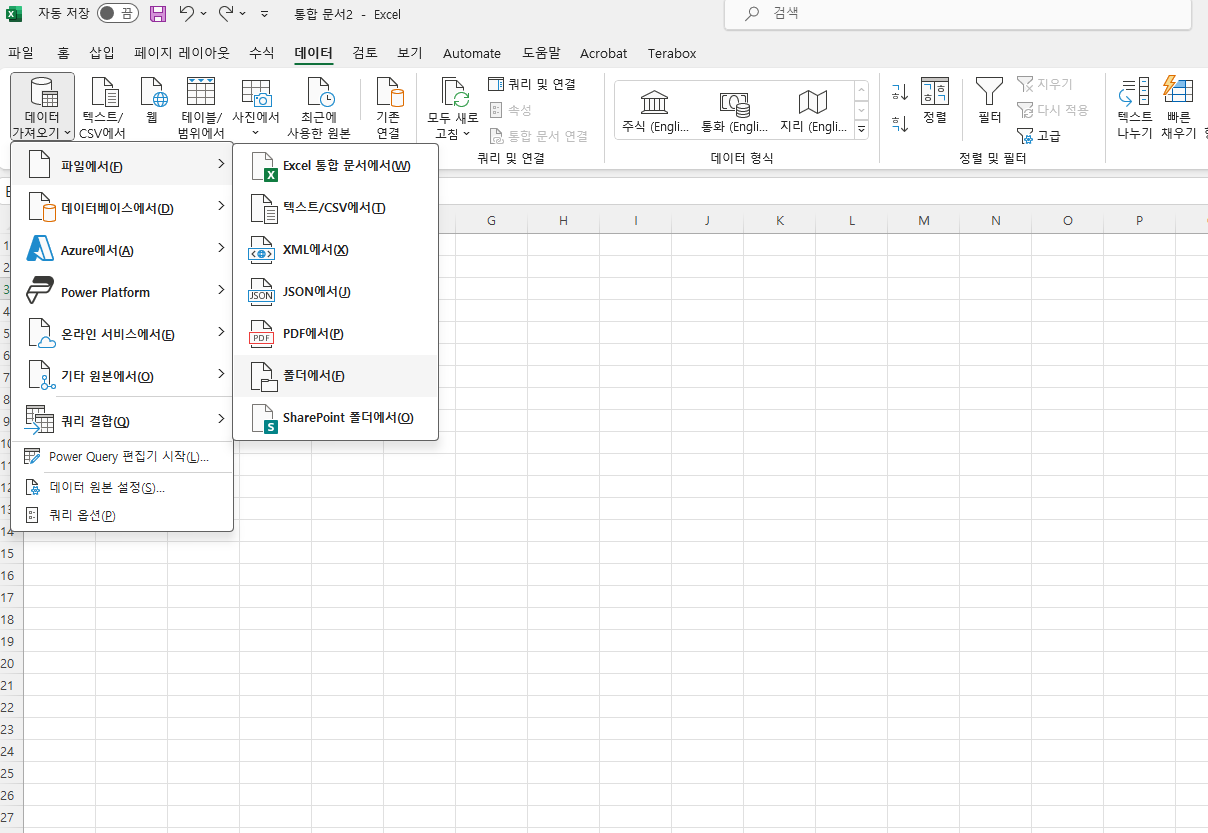Click the 텍스트/CSV에서 ribbon icon

click(x=103, y=107)
